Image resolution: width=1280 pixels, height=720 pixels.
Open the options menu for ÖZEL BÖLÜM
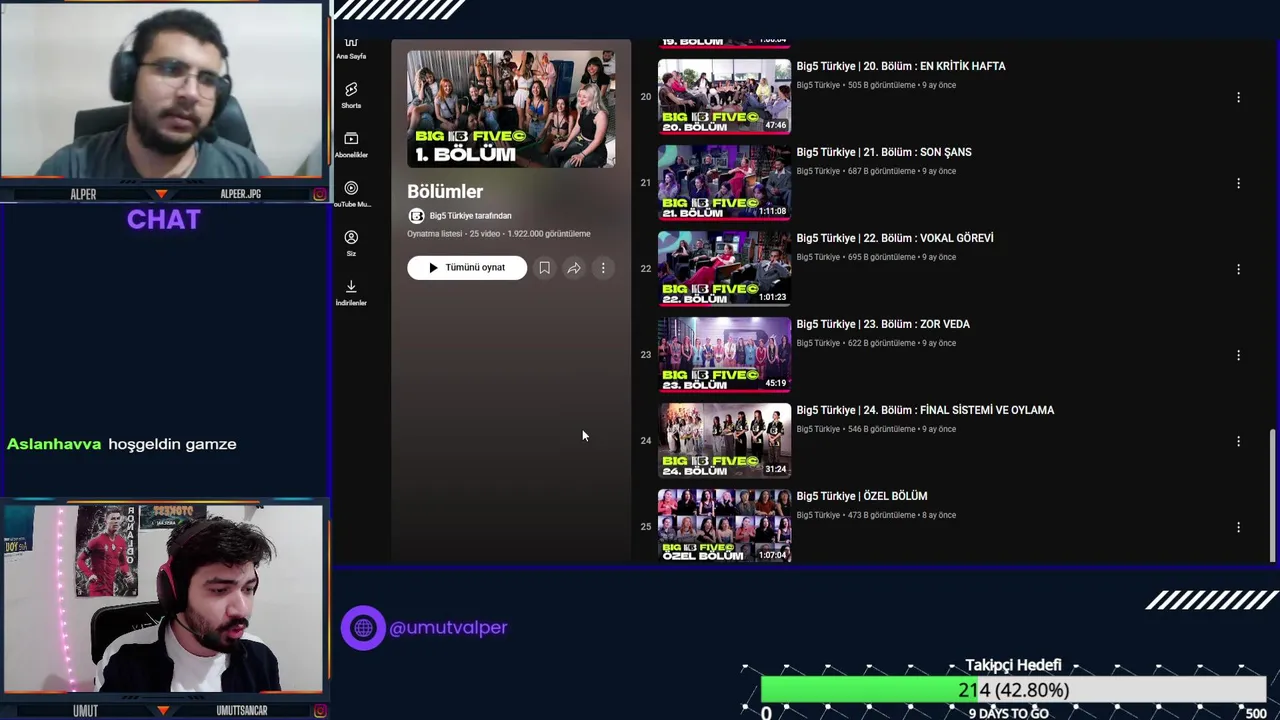click(x=1238, y=527)
